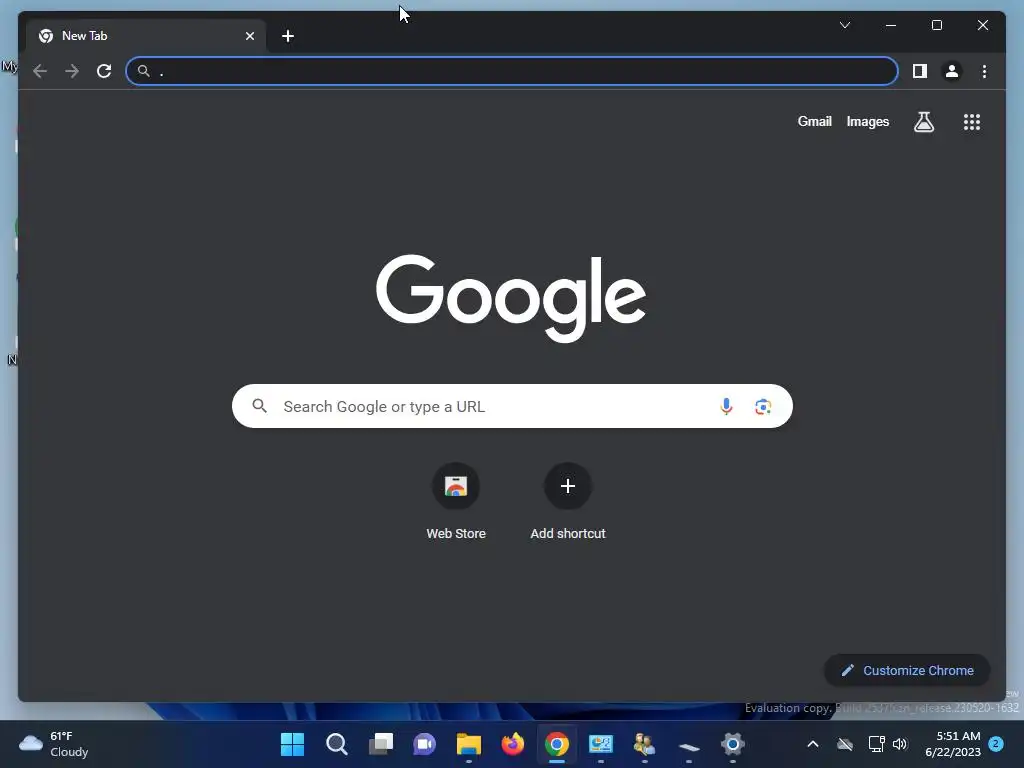Click the Chrome forward arrow
Viewport: 1024px width, 768px height.
72,71
